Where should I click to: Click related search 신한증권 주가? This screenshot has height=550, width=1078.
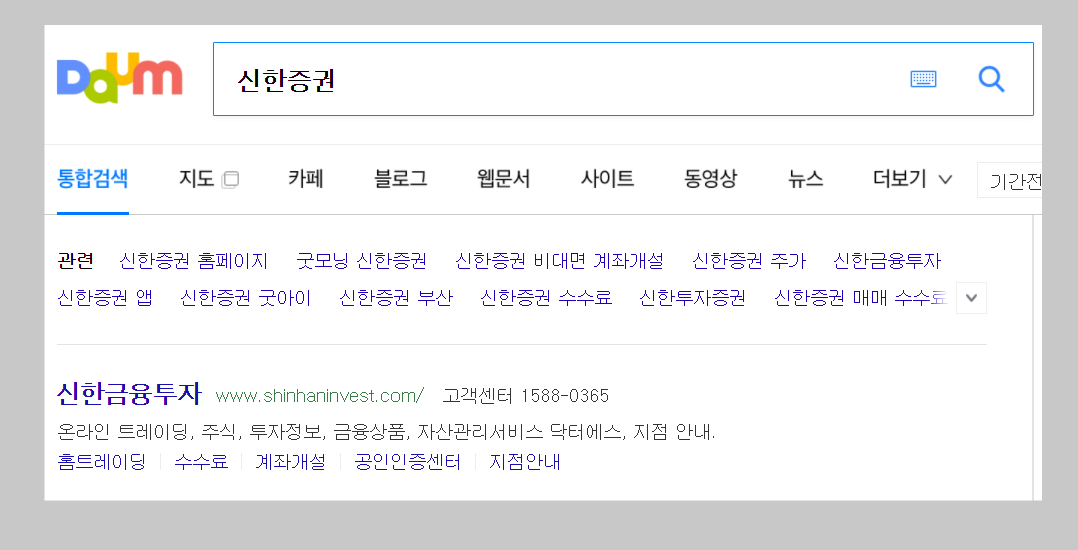click(x=749, y=261)
